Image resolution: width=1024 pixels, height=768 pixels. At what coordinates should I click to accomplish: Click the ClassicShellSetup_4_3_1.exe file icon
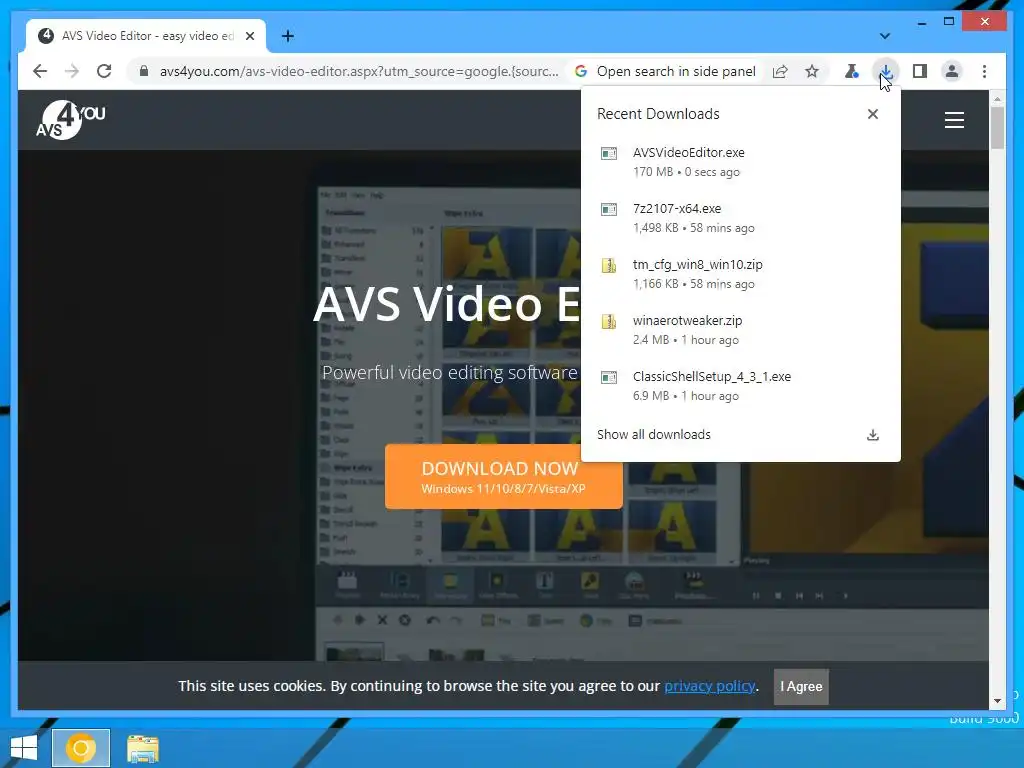(x=609, y=377)
